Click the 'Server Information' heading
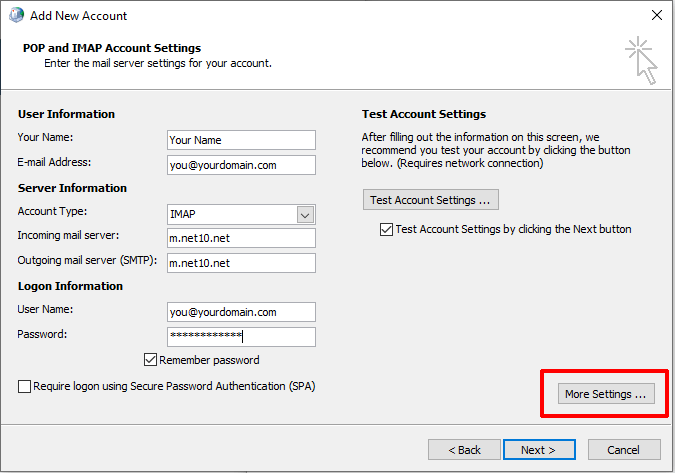The image size is (675, 473). (x=72, y=188)
